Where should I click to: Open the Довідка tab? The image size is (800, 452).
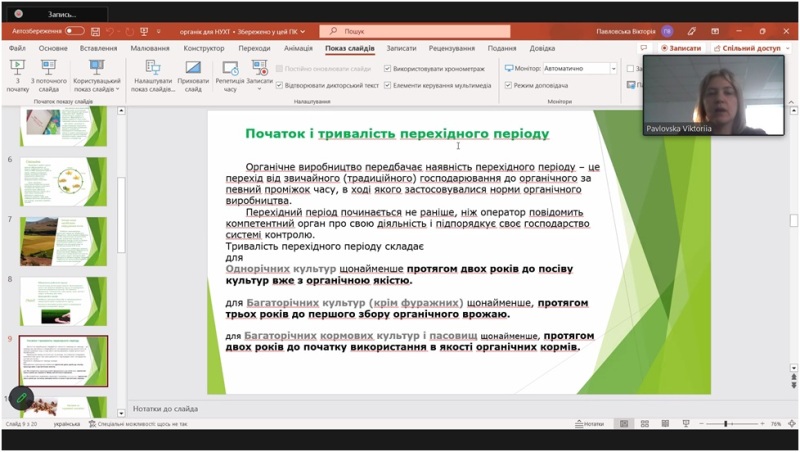542,48
